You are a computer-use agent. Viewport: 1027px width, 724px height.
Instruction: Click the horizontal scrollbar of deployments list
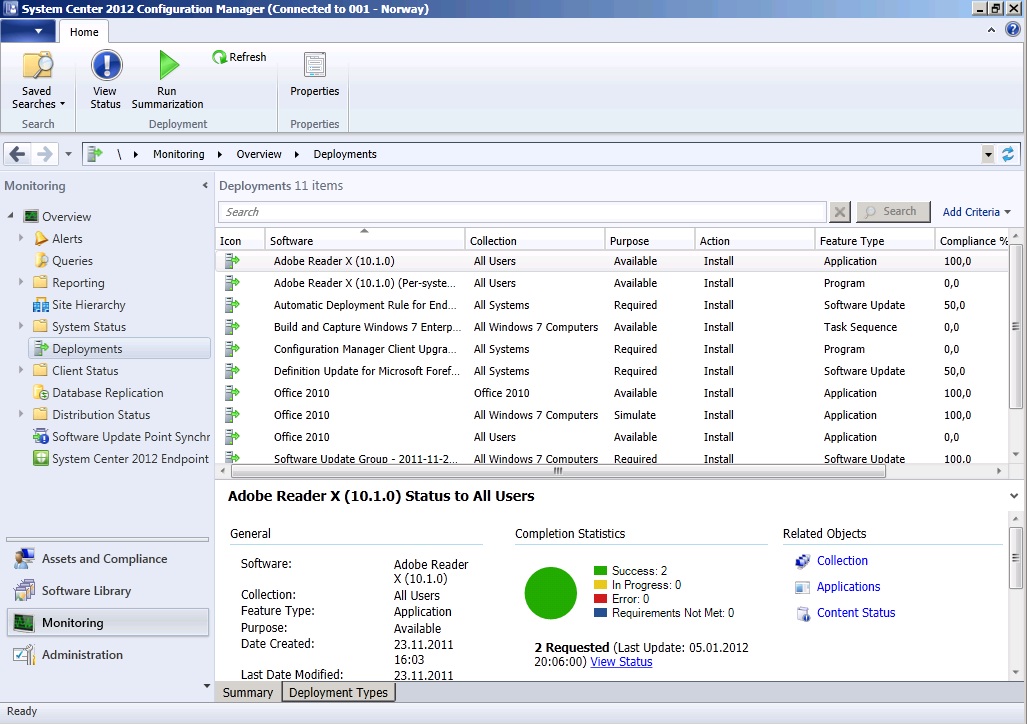(558, 471)
